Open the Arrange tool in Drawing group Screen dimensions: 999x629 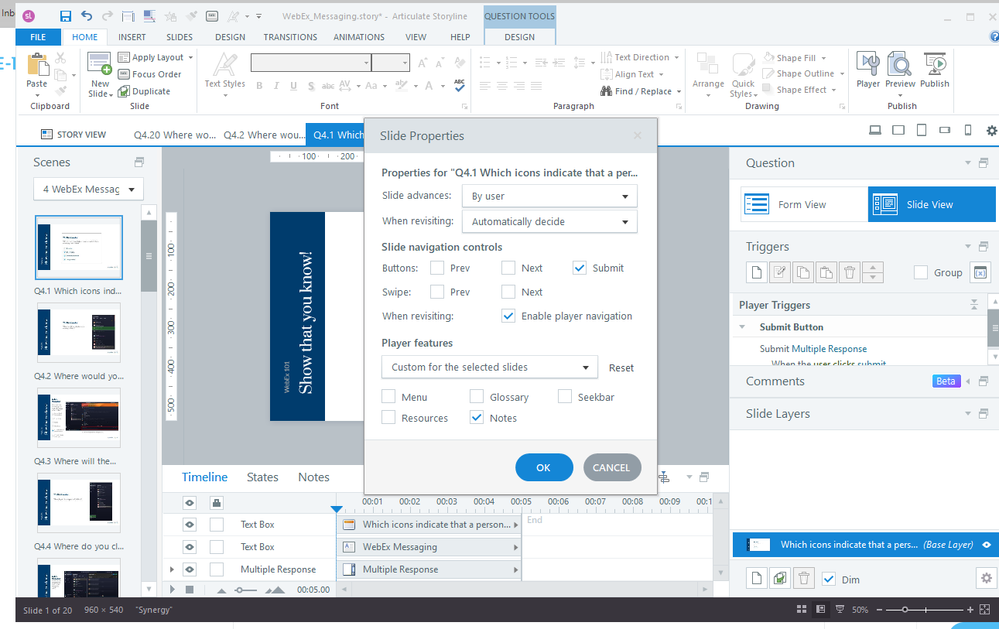click(708, 72)
